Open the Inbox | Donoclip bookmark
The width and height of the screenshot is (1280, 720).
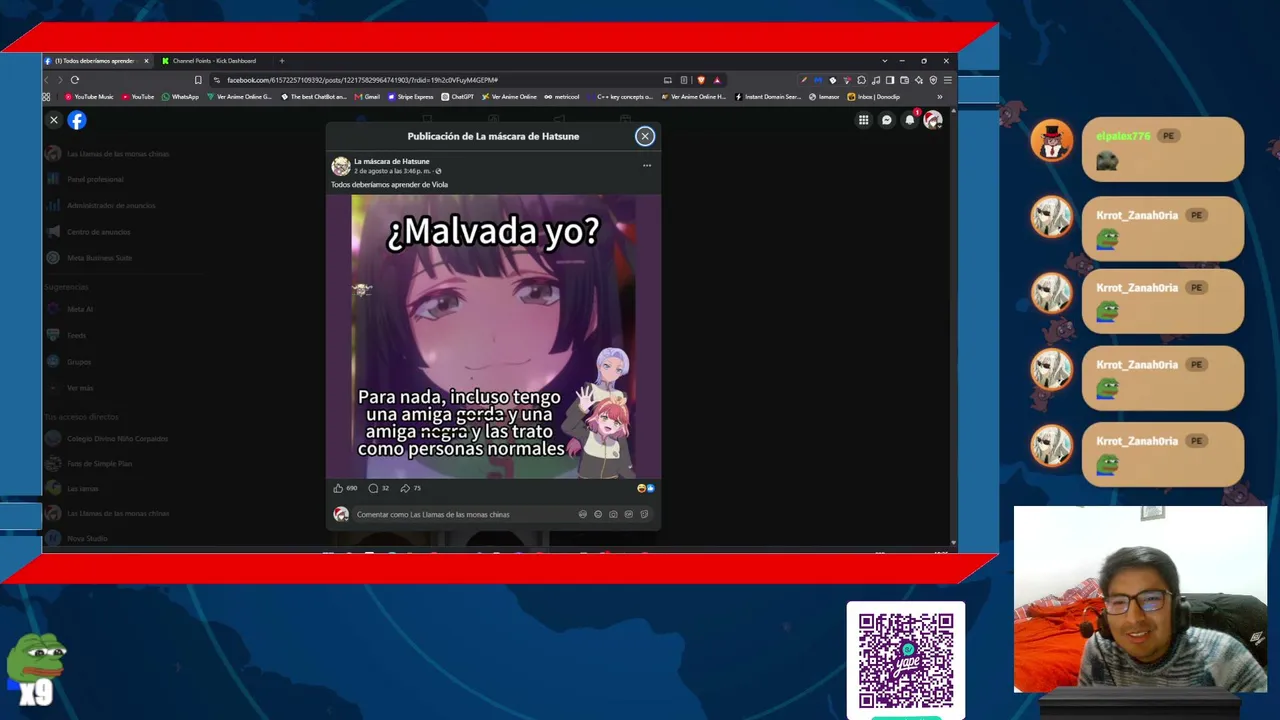[874, 97]
